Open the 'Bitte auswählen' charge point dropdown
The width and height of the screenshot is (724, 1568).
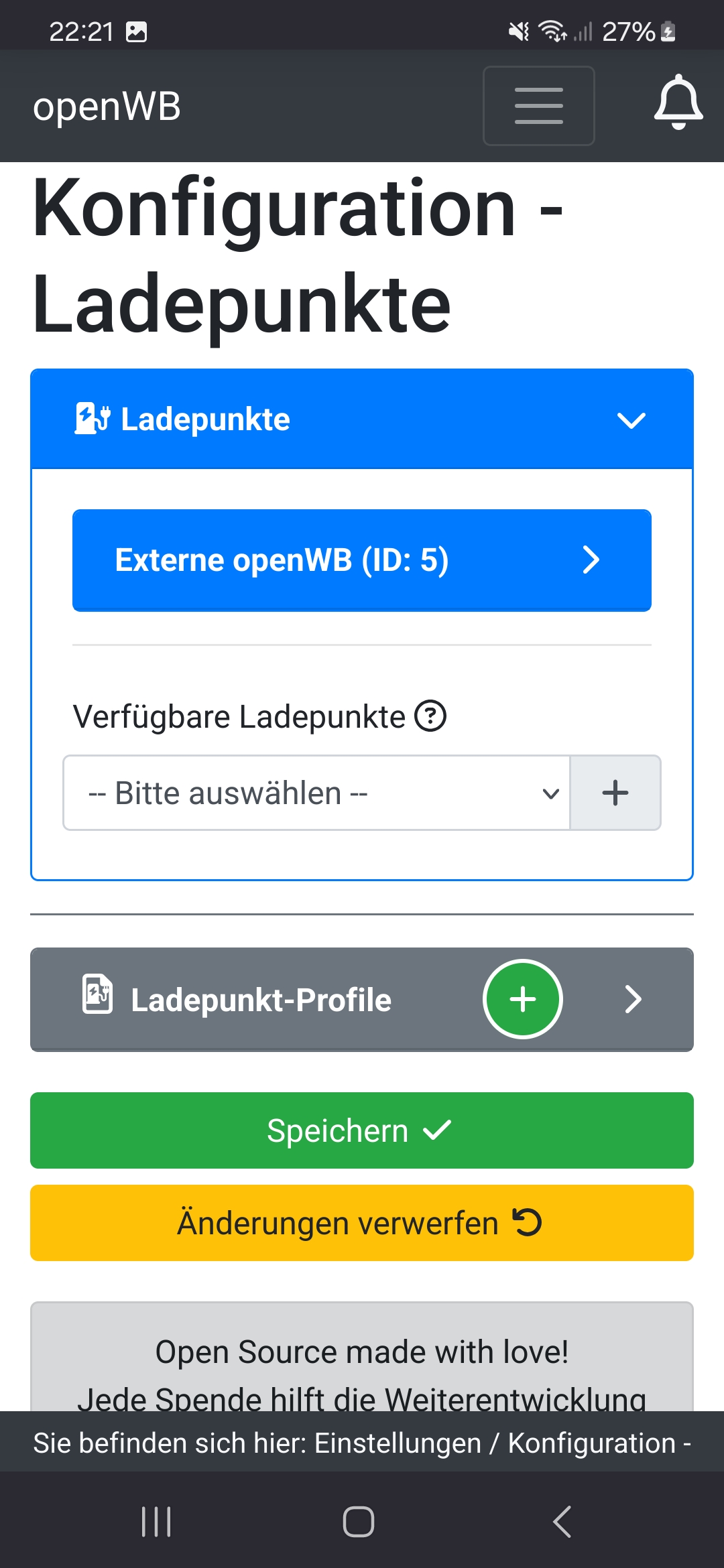[x=316, y=793]
